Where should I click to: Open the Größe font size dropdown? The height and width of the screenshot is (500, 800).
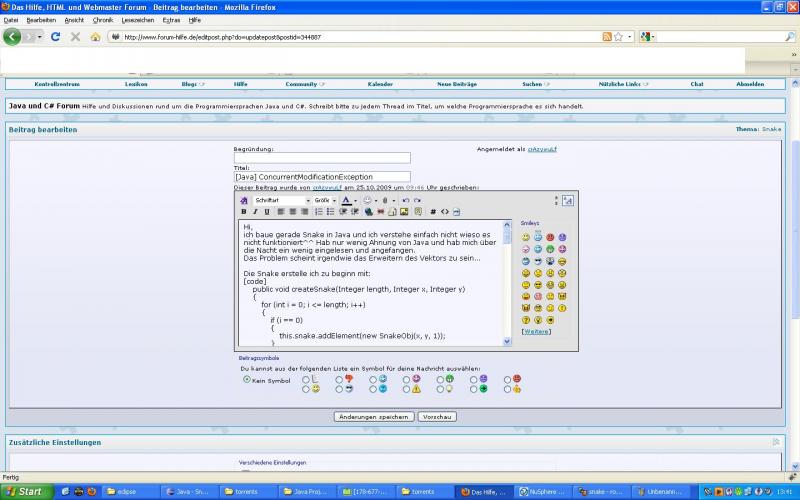[325, 200]
